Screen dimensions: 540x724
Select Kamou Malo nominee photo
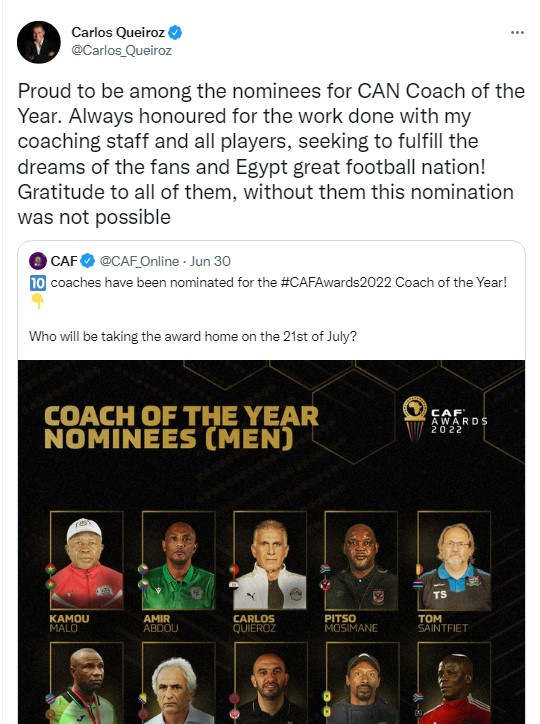(x=87, y=560)
